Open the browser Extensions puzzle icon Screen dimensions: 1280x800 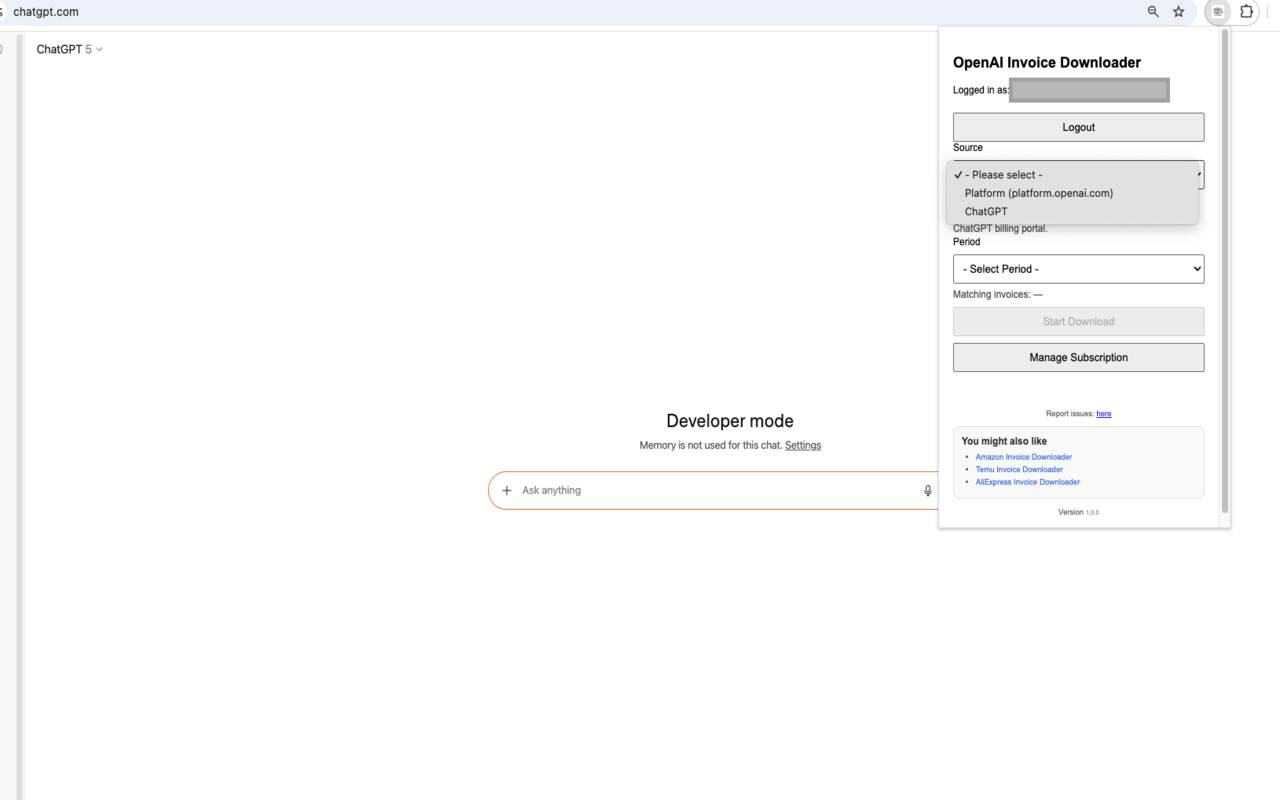point(1247,12)
